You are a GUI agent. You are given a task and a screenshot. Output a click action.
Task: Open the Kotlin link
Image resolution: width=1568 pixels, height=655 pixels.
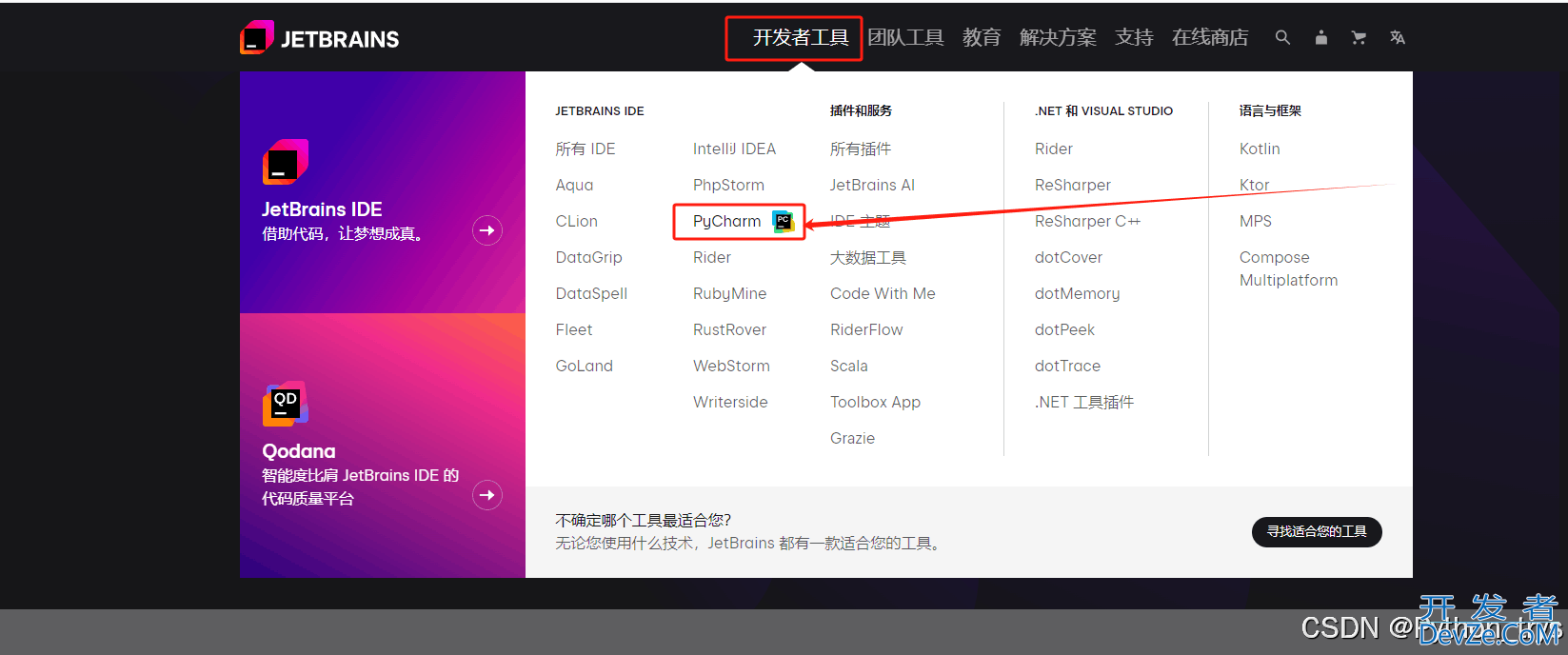1260,149
